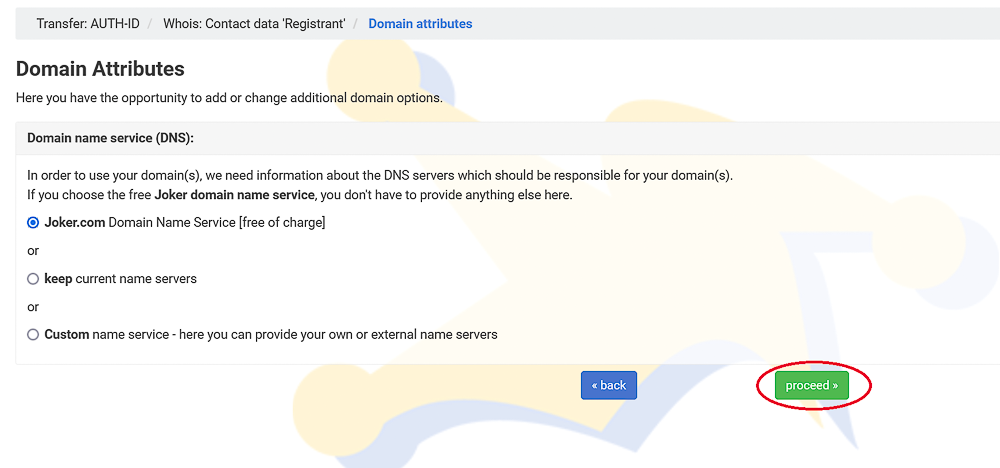Click the bold 'Joker domain name service' text
This screenshot has height=468, width=1000.
[235, 195]
